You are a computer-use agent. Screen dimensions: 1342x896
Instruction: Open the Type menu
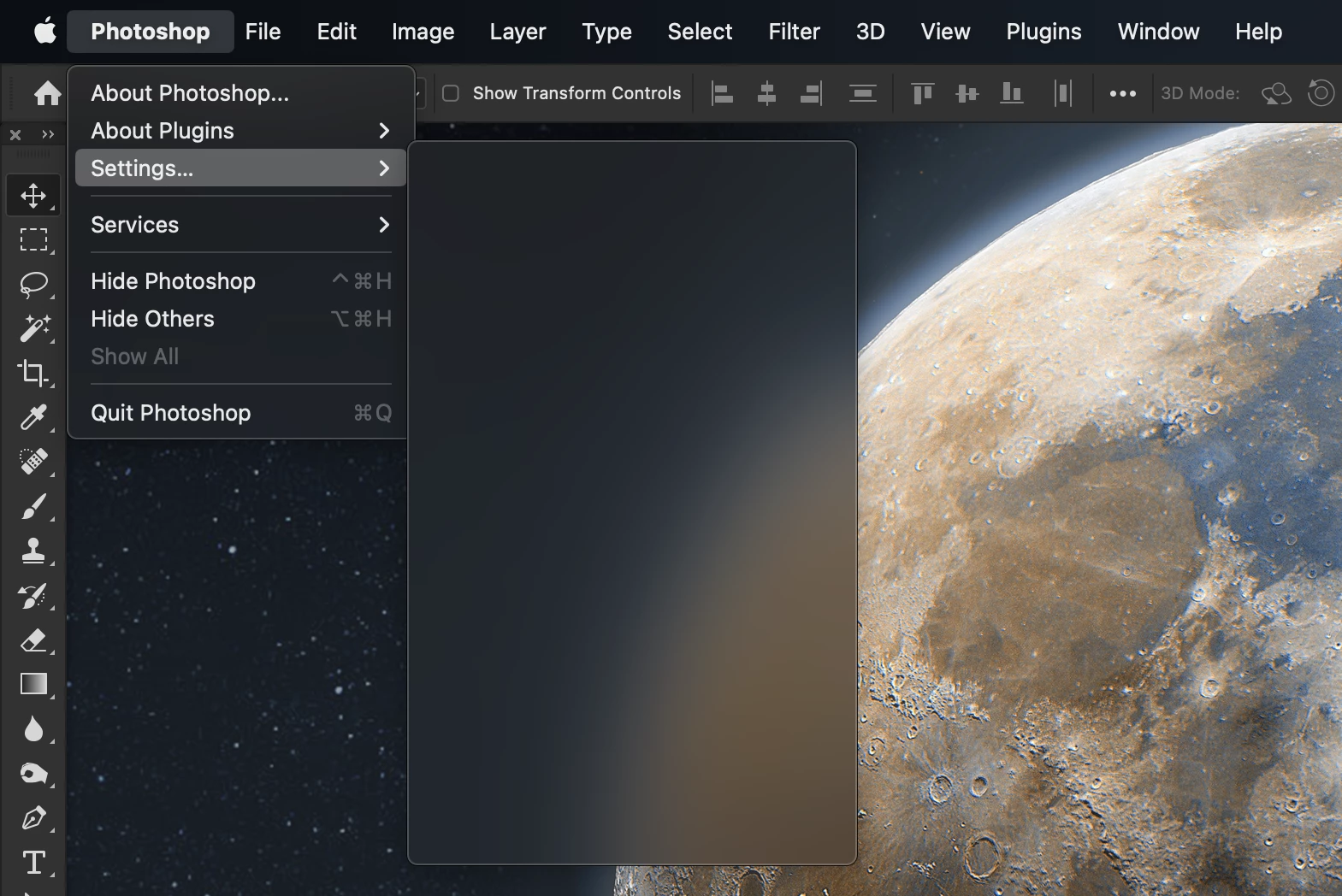click(x=606, y=32)
